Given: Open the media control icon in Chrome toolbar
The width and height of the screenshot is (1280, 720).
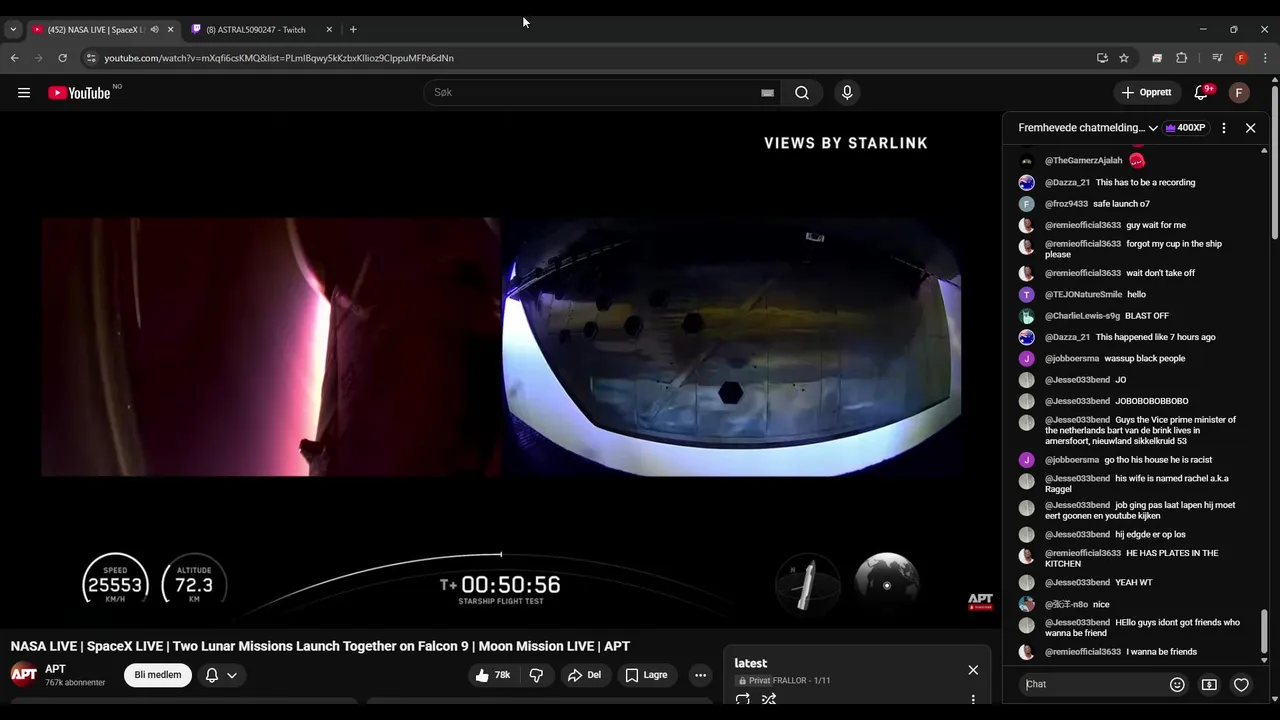Looking at the screenshot, I should (1217, 58).
